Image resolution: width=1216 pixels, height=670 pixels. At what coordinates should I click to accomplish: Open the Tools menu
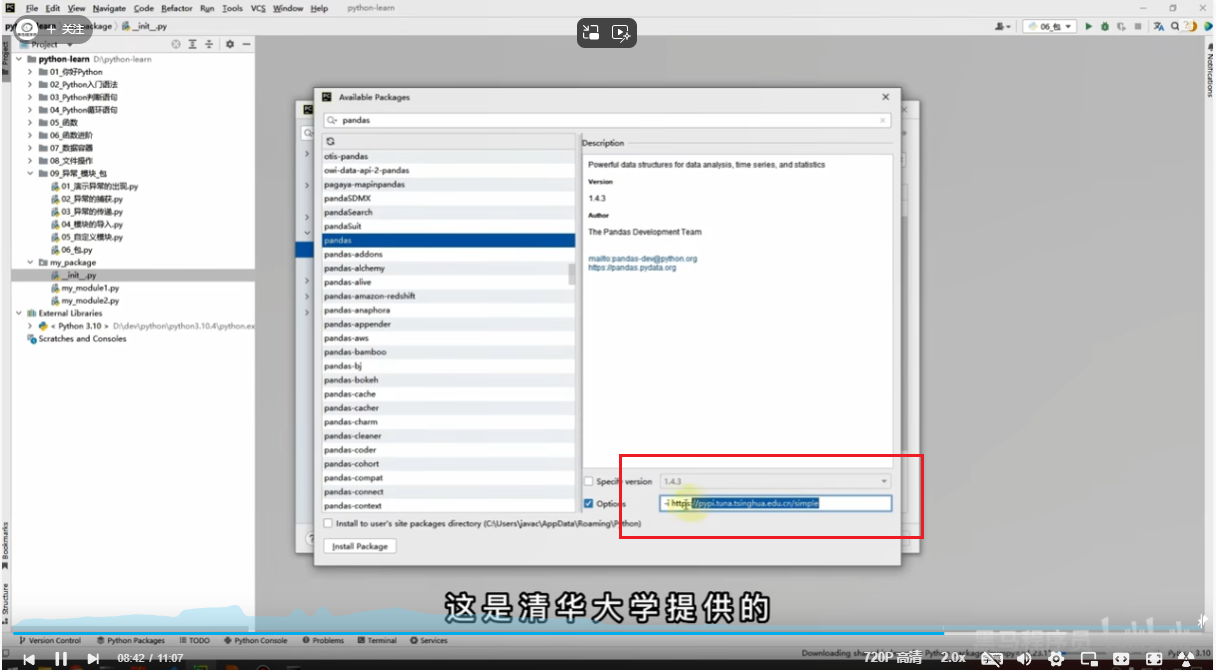(x=232, y=8)
